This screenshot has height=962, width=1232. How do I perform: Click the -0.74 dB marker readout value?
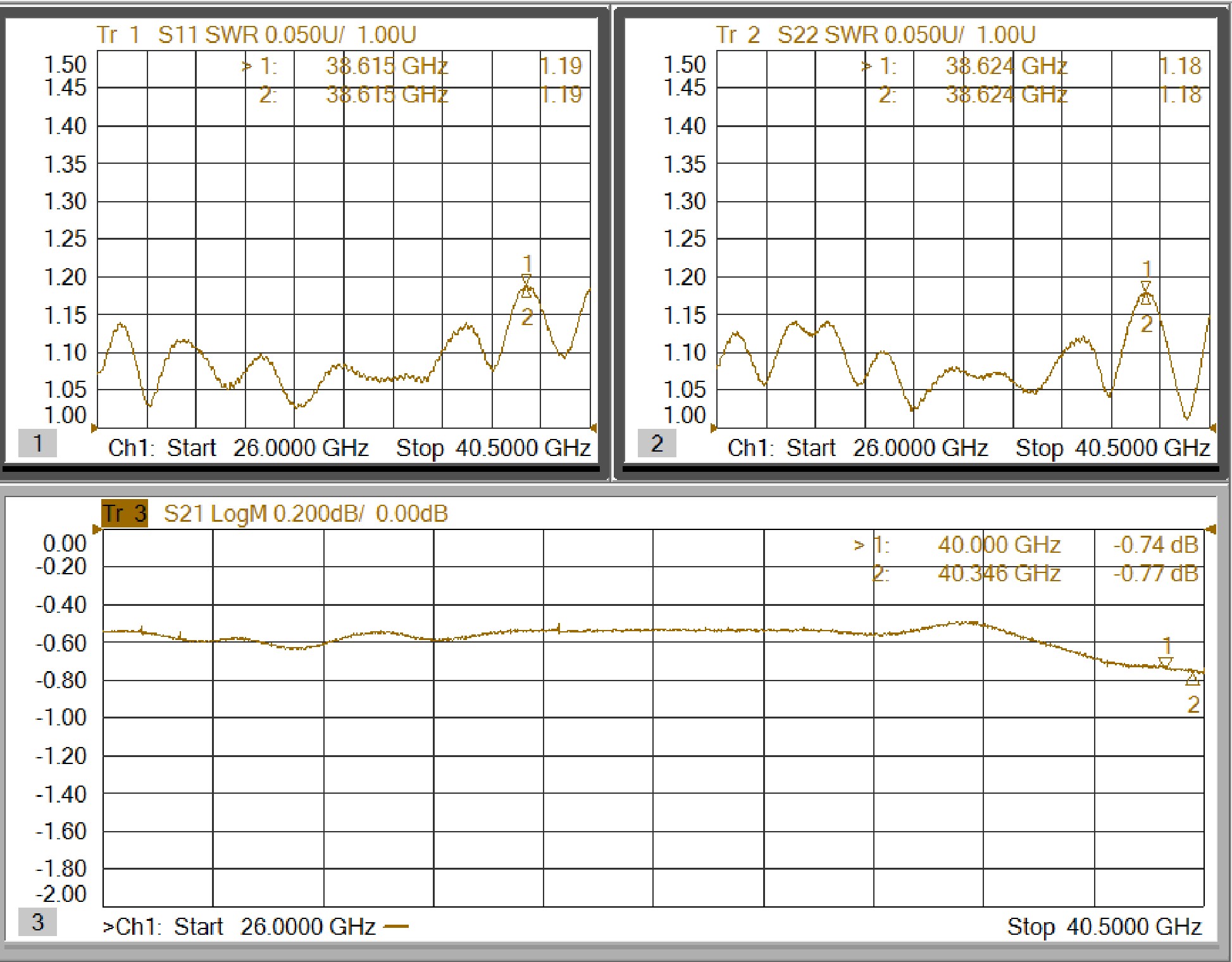tap(1155, 545)
